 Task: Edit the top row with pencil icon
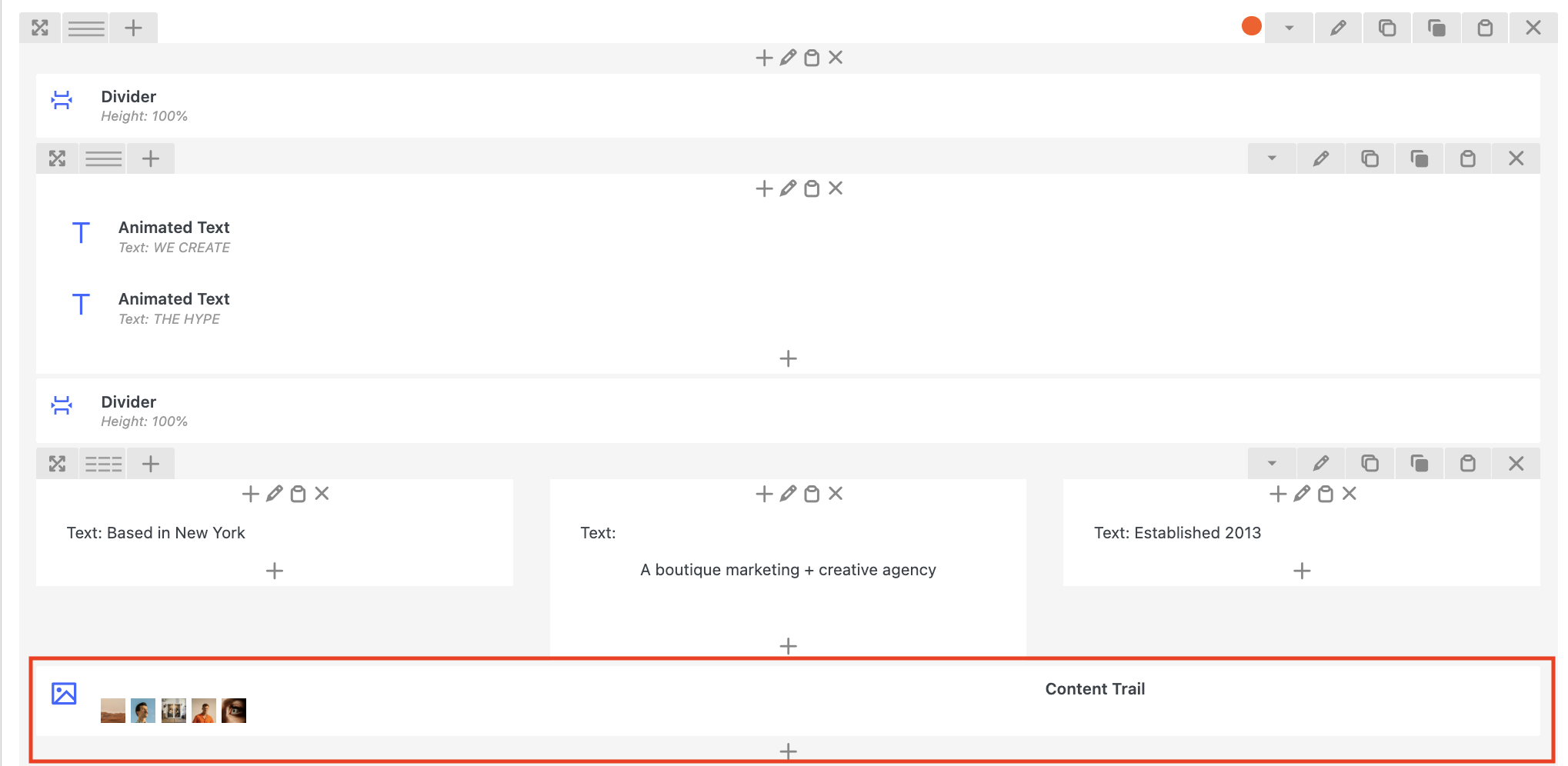1338,28
